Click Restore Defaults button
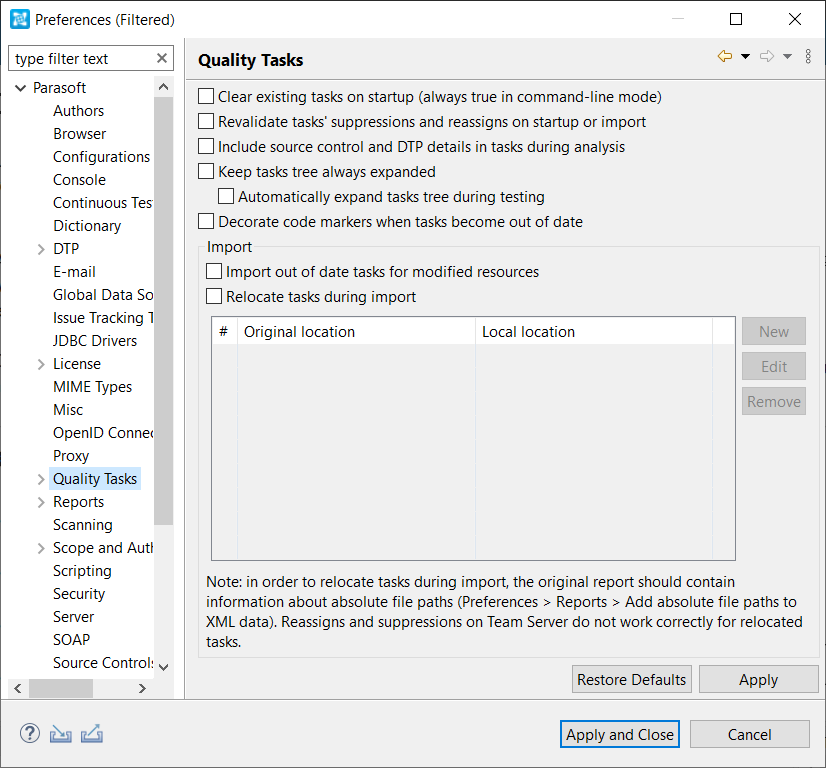Image resolution: width=826 pixels, height=768 pixels. click(x=632, y=680)
